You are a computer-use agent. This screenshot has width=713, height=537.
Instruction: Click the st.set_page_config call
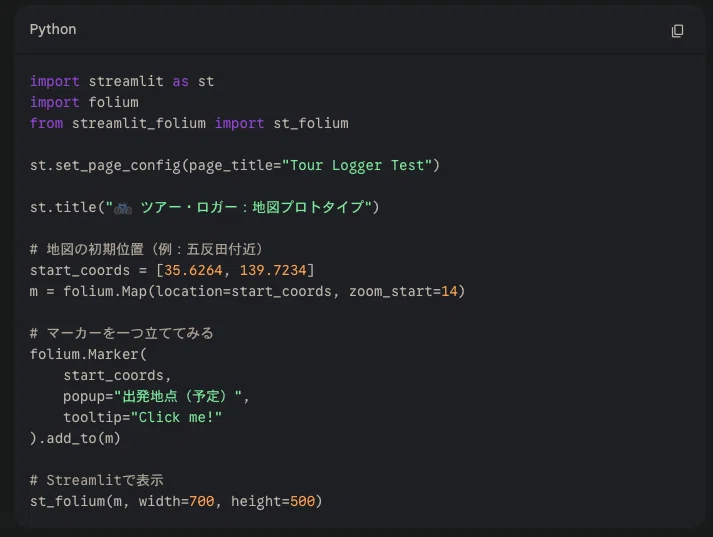pos(235,165)
